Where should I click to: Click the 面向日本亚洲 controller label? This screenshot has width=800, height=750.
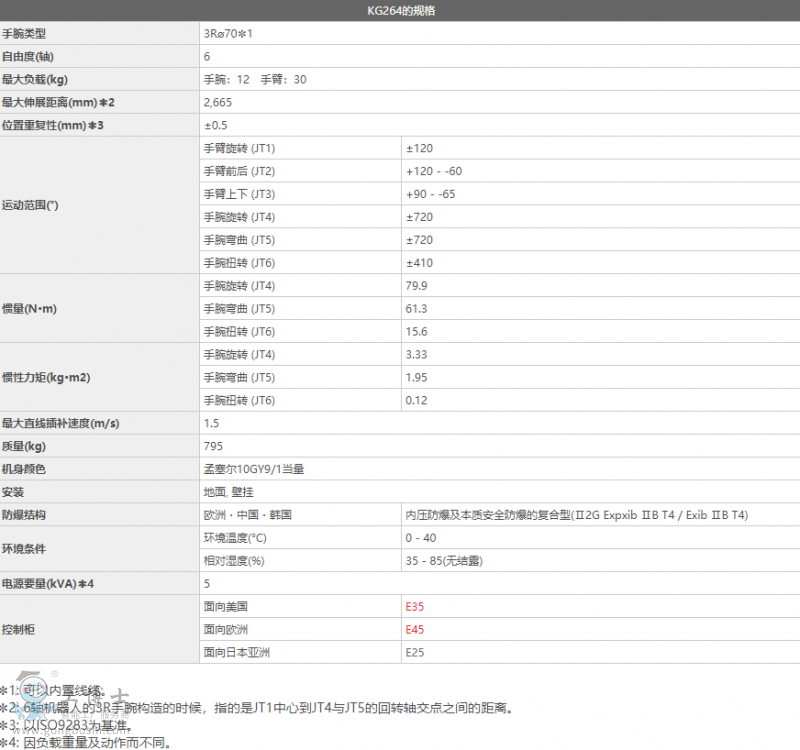pyautogui.click(x=237, y=653)
